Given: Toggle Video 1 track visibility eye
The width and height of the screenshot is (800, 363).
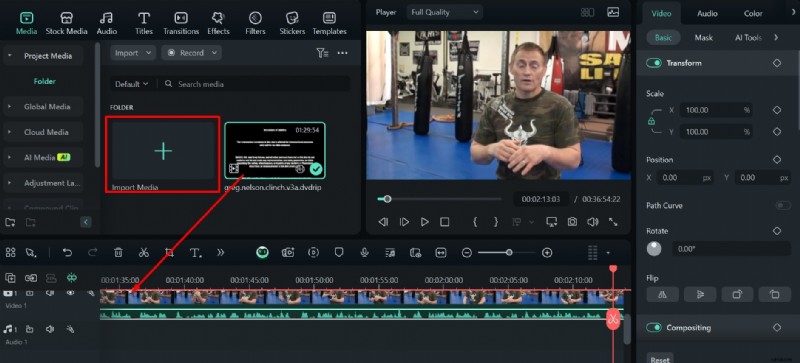Looking at the screenshot, I should [x=70, y=293].
